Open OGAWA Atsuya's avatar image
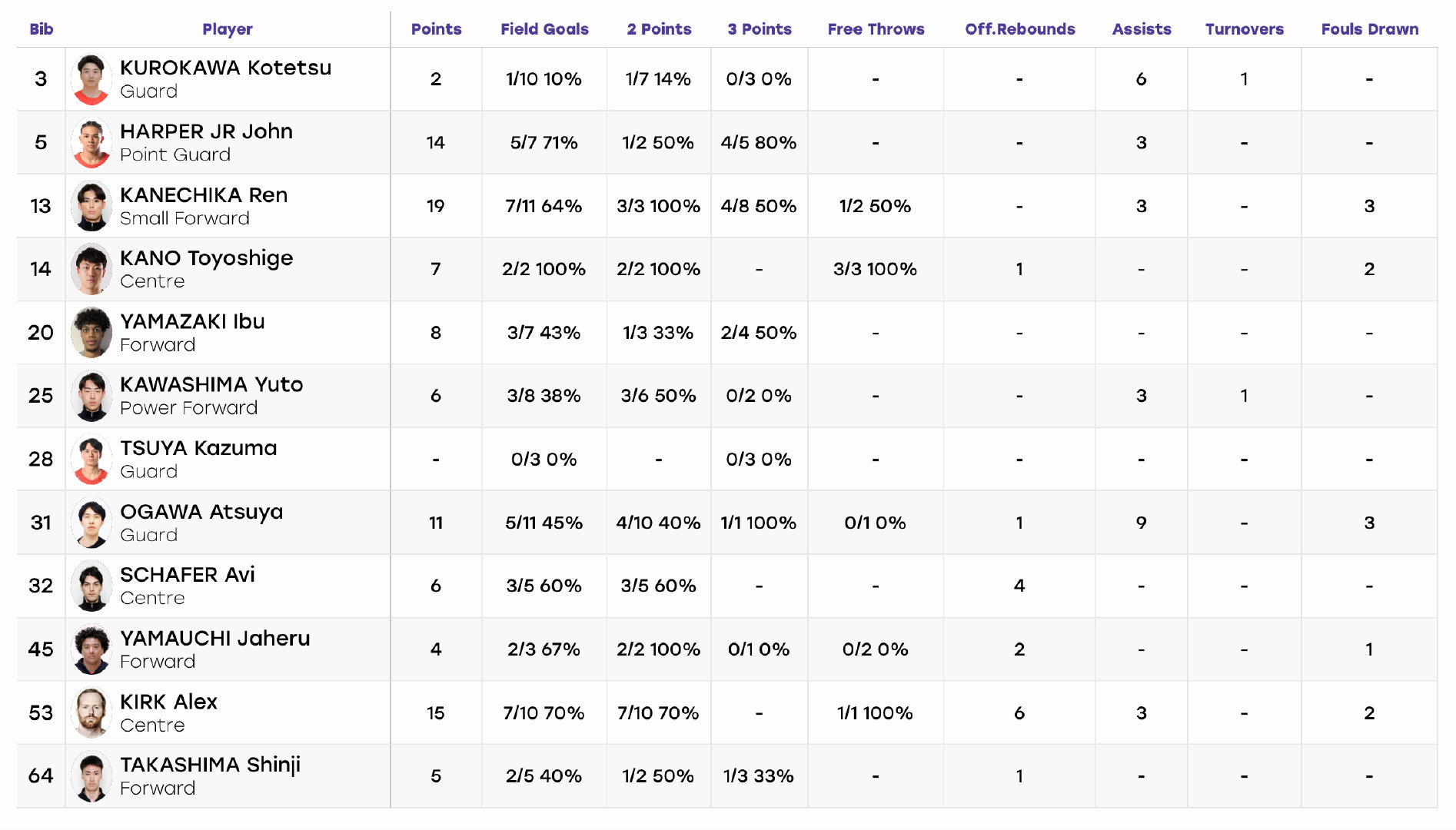The width and height of the screenshot is (1456, 830). click(91, 523)
